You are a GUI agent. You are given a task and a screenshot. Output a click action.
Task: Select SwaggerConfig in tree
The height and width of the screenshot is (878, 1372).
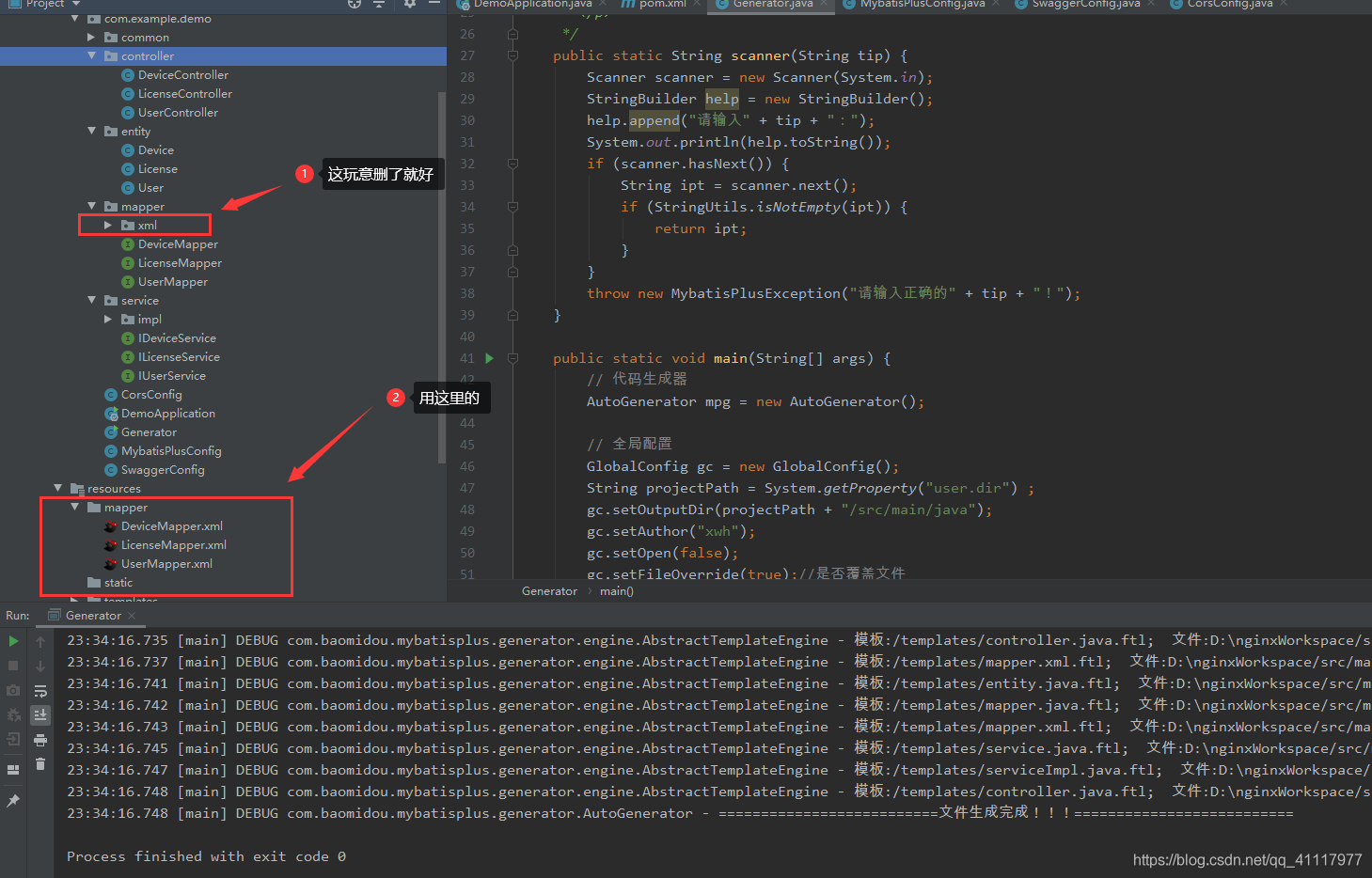point(163,470)
